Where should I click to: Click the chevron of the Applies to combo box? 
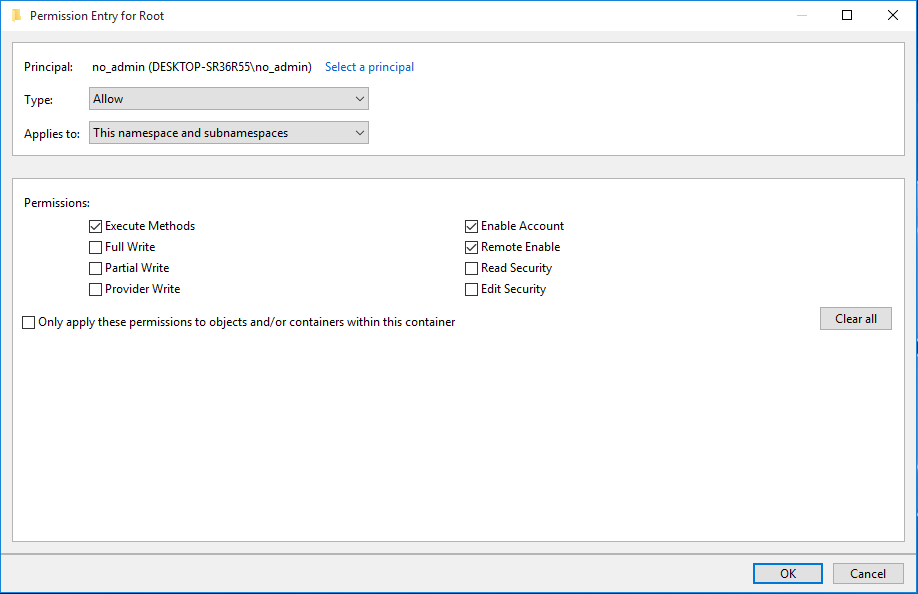[x=359, y=133]
